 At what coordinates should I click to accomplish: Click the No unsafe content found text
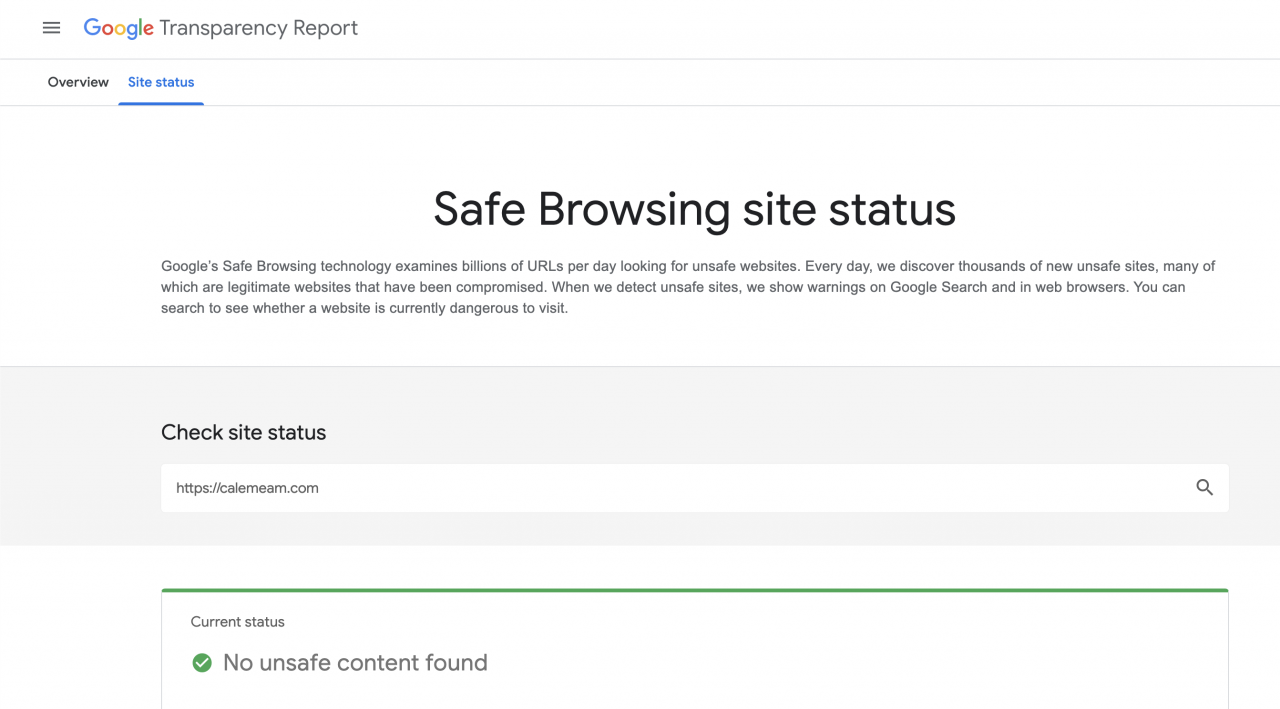point(355,662)
